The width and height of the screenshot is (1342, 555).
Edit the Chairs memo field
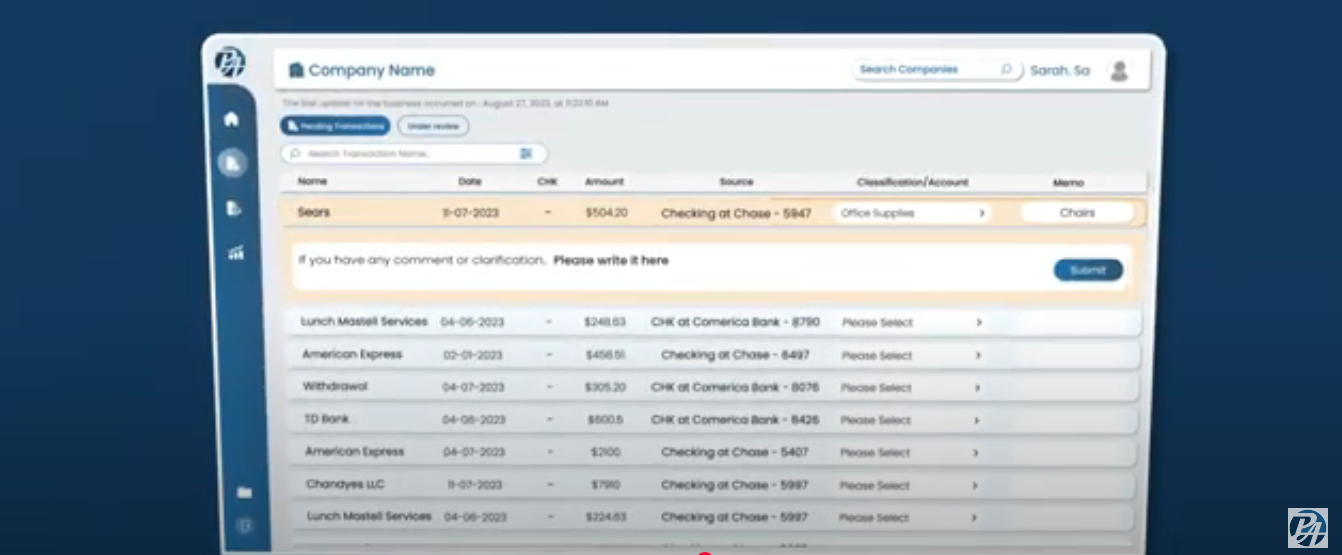coord(1077,213)
